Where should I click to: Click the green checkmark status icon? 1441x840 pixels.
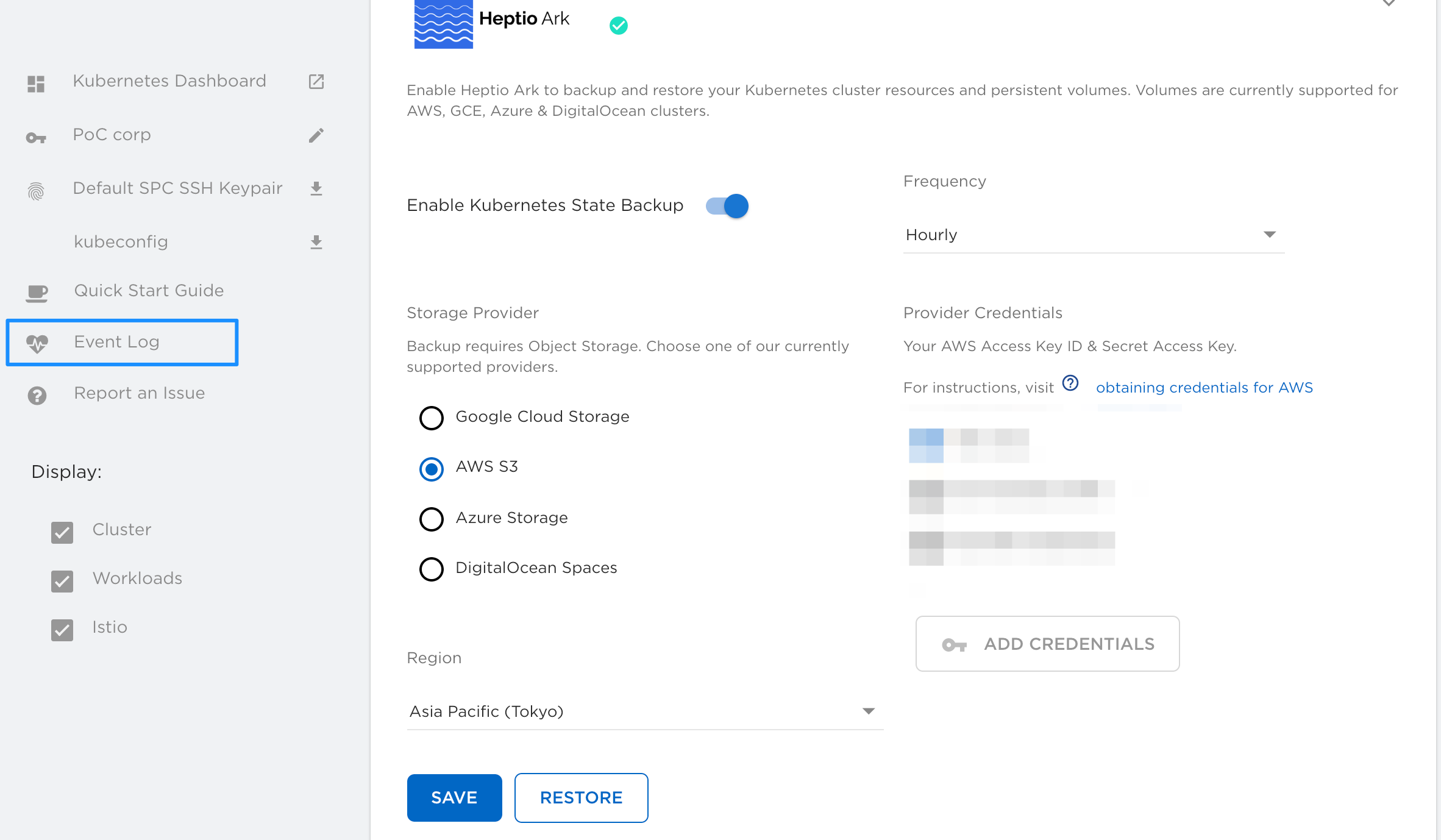pos(619,26)
